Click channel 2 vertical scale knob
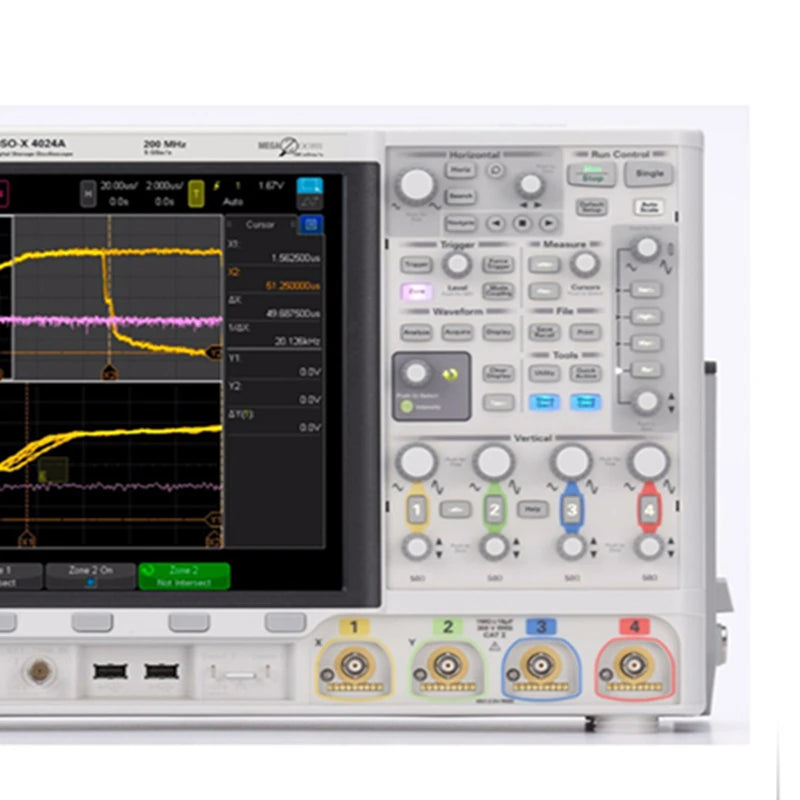 tap(494, 462)
